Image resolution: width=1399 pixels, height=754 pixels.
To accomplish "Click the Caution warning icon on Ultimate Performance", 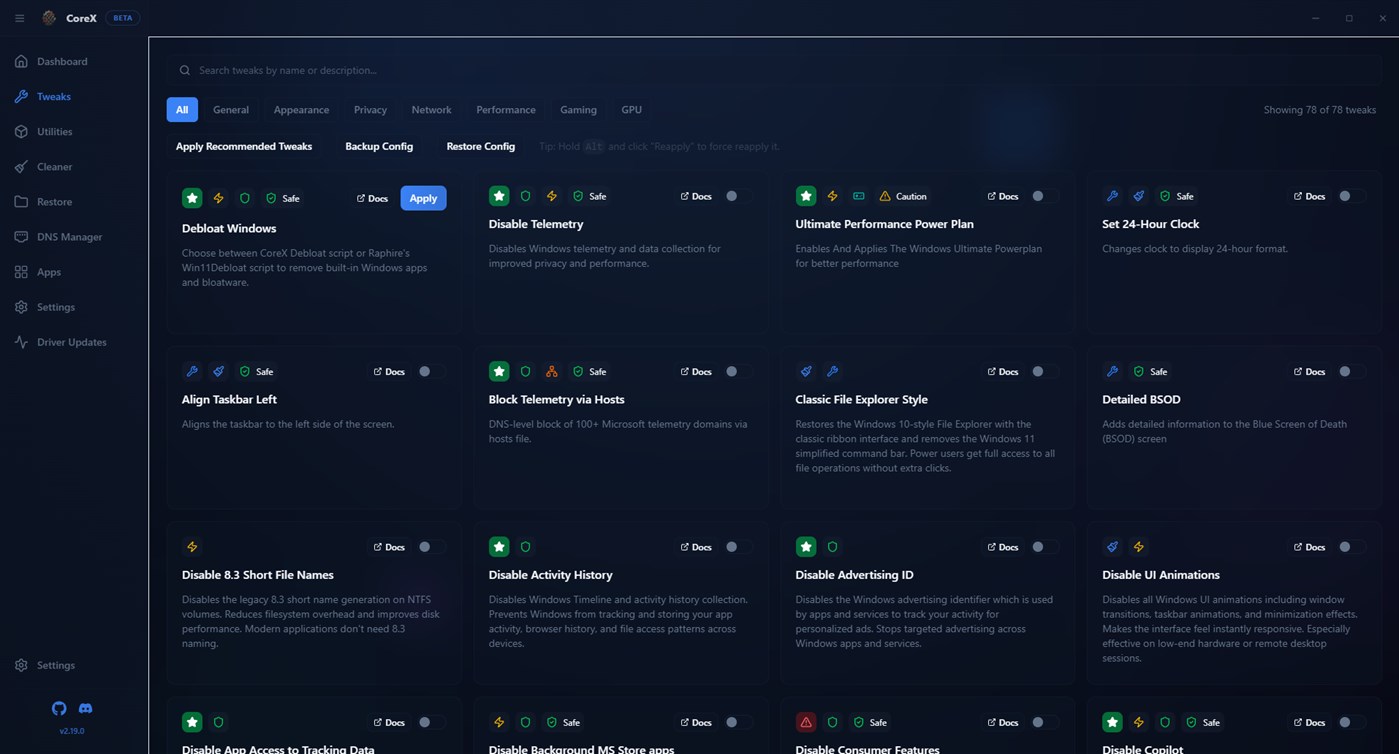I will [884, 196].
